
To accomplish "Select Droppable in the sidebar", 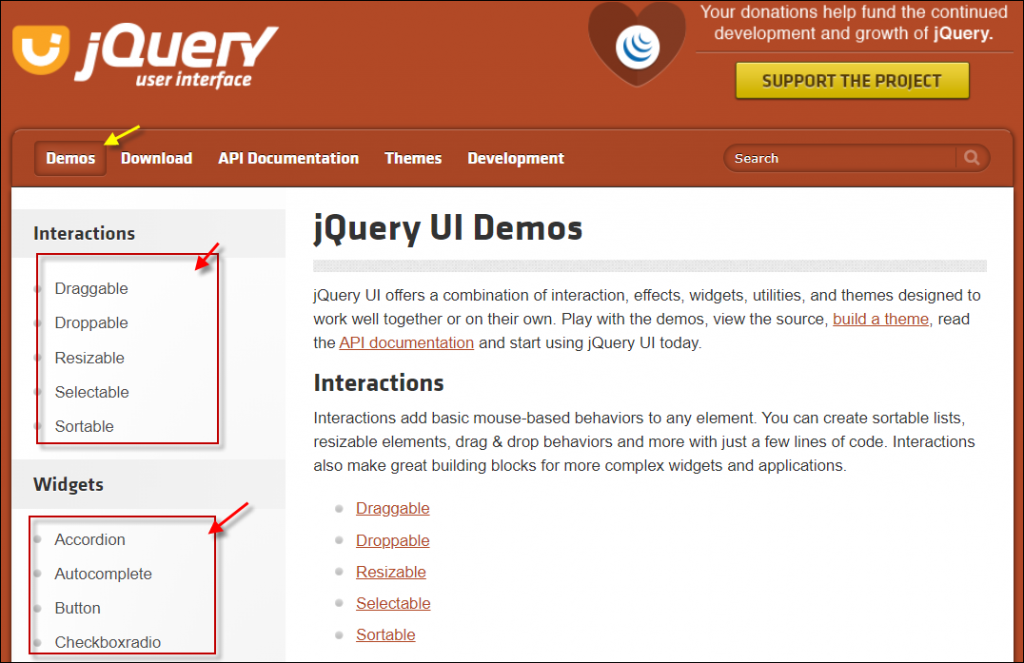I will tap(91, 323).
